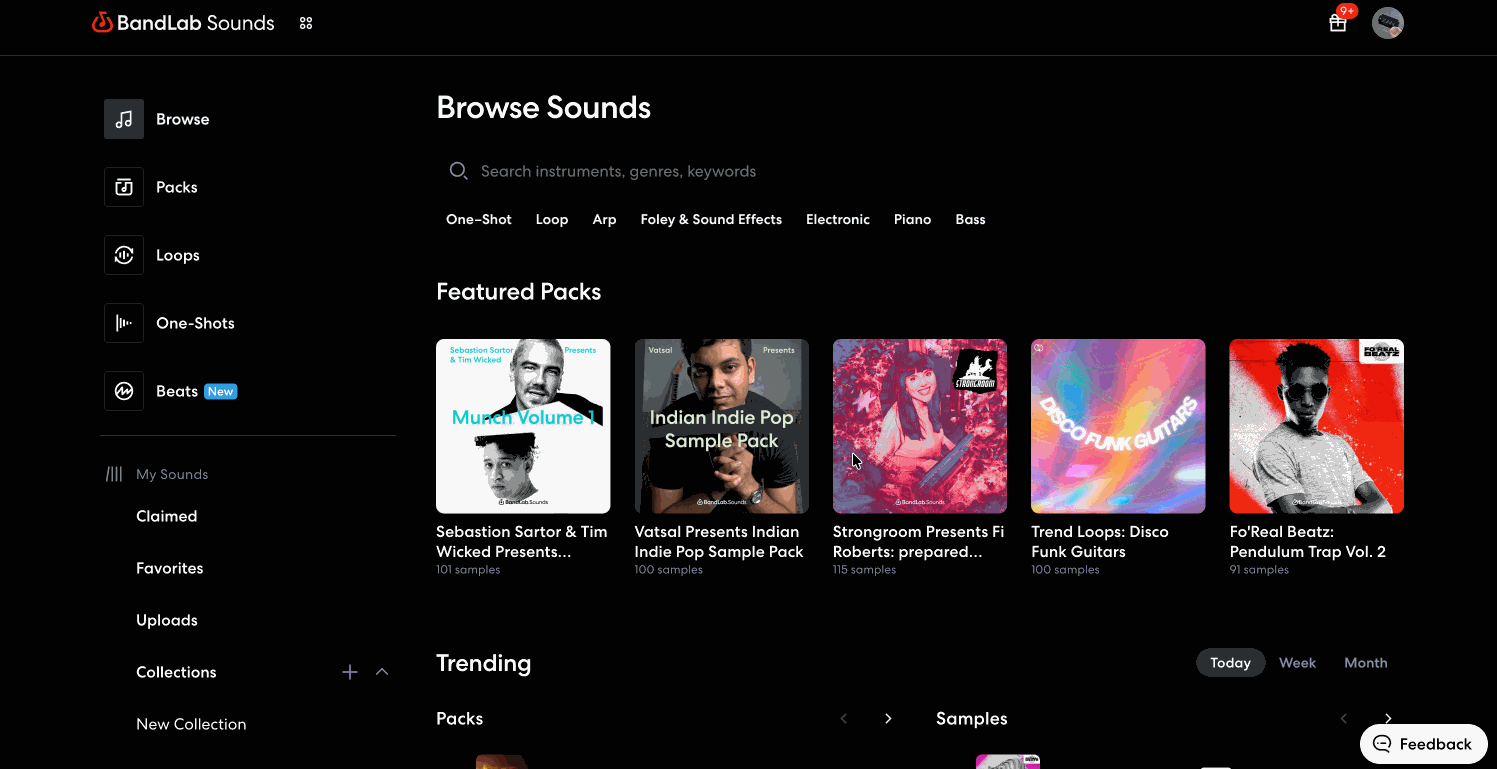Viewport: 1497px width, 769px height.
Task: Filter by the One-Shot tag
Action: point(479,219)
